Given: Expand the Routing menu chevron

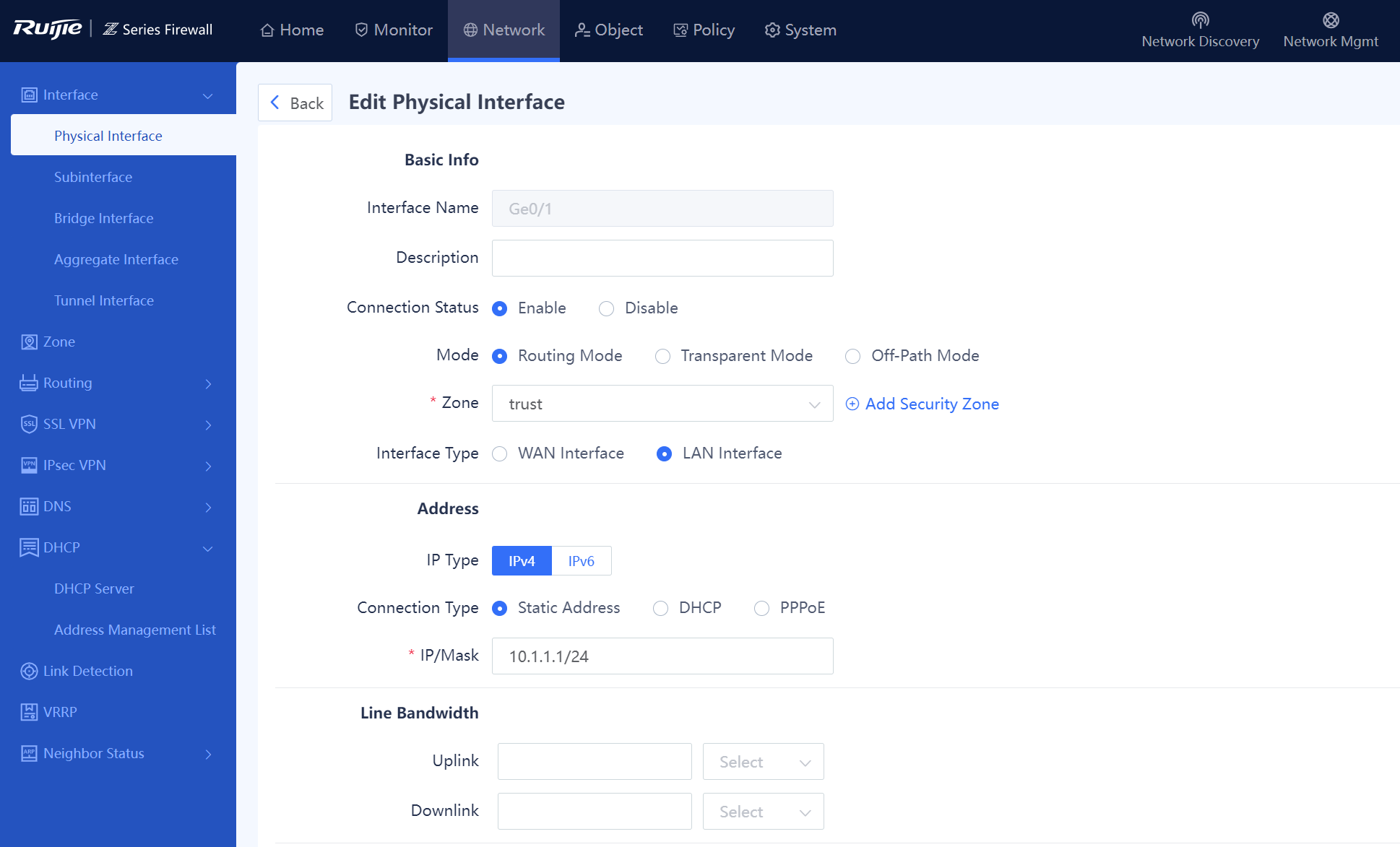Looking at the screenshot, I should pos(208,383).
